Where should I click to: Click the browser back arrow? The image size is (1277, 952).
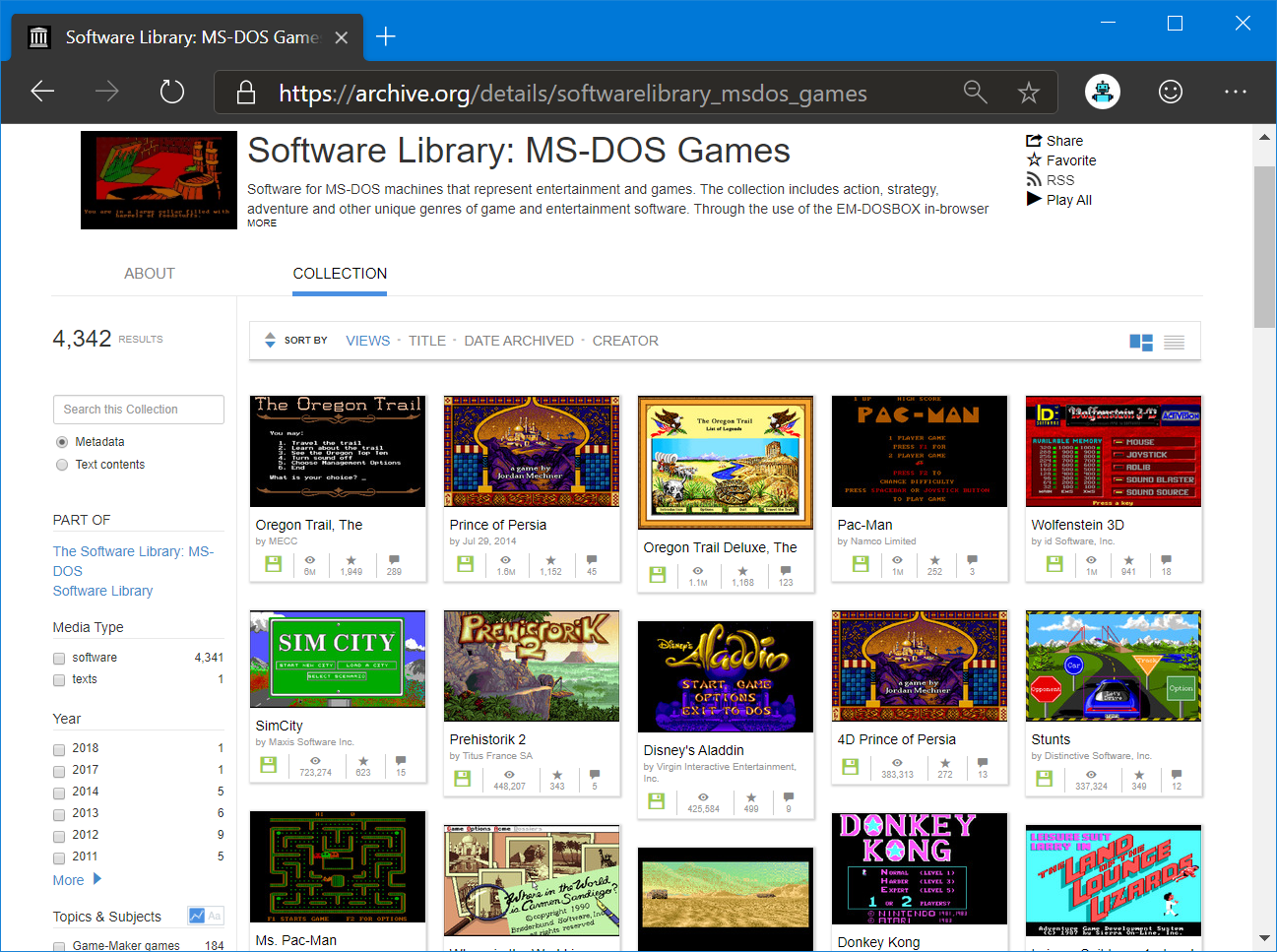[x=42, y=92]
